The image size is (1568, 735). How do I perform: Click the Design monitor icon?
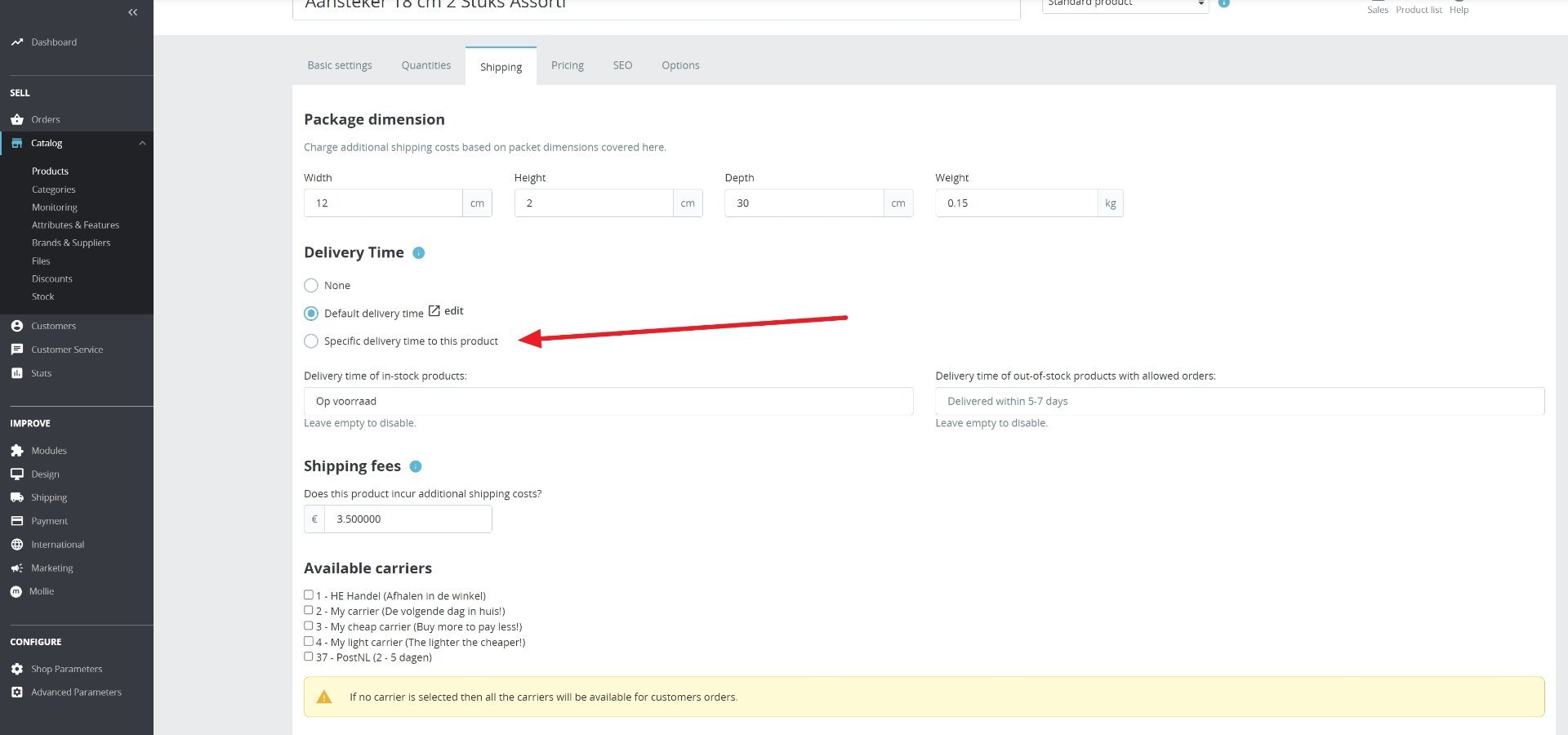tap(16, 474)
